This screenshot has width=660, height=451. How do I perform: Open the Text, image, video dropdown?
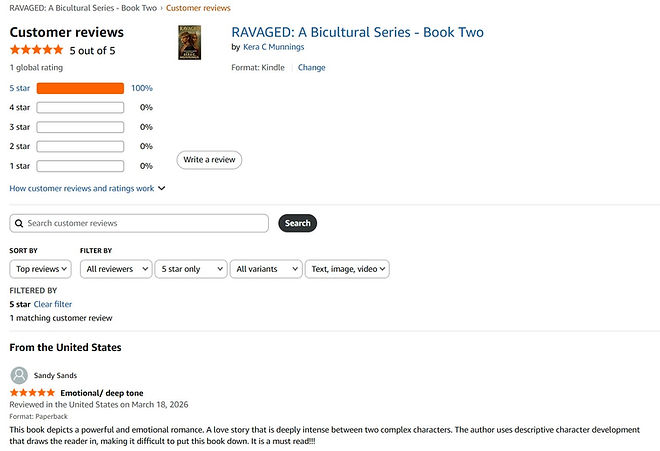[x=347, y=269]
